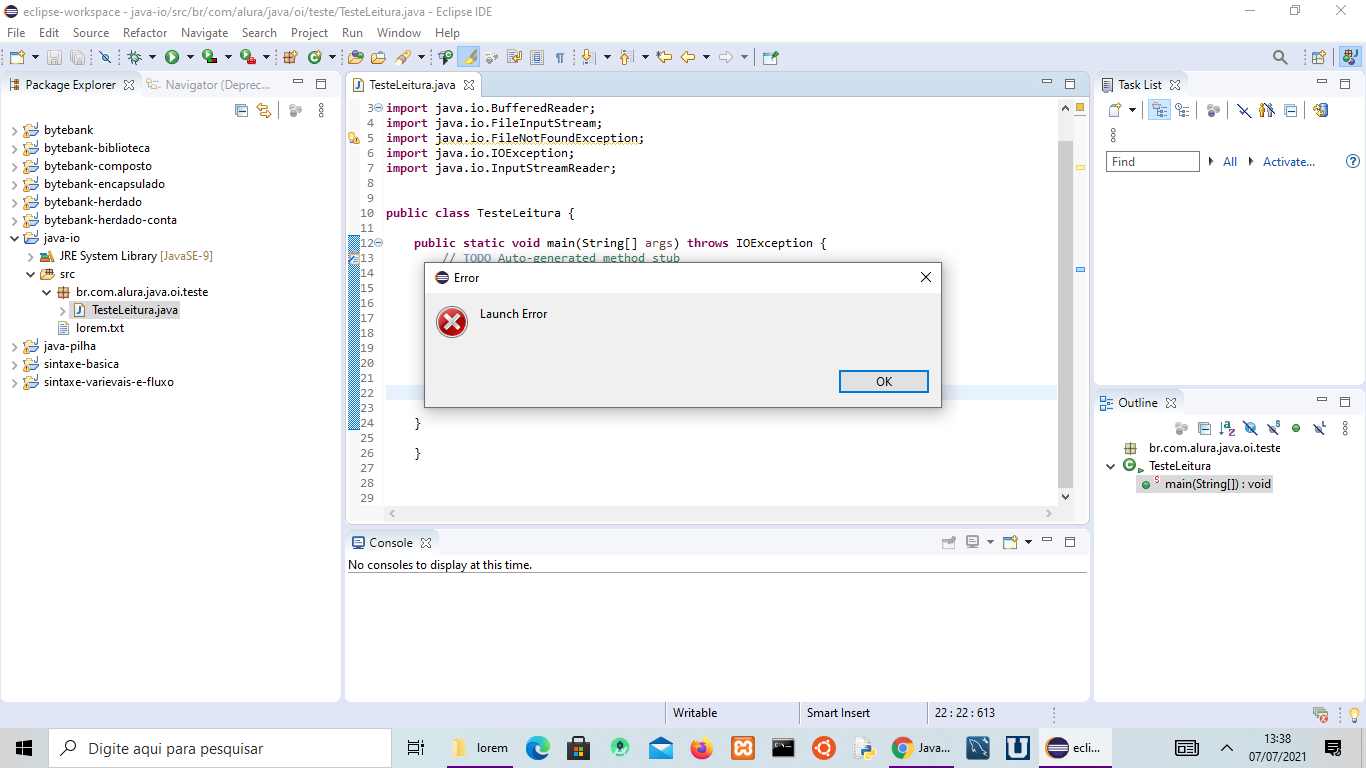Expand the java-pilha project
The width and height of the screenshot is (1366, 768).
point(14,346)
